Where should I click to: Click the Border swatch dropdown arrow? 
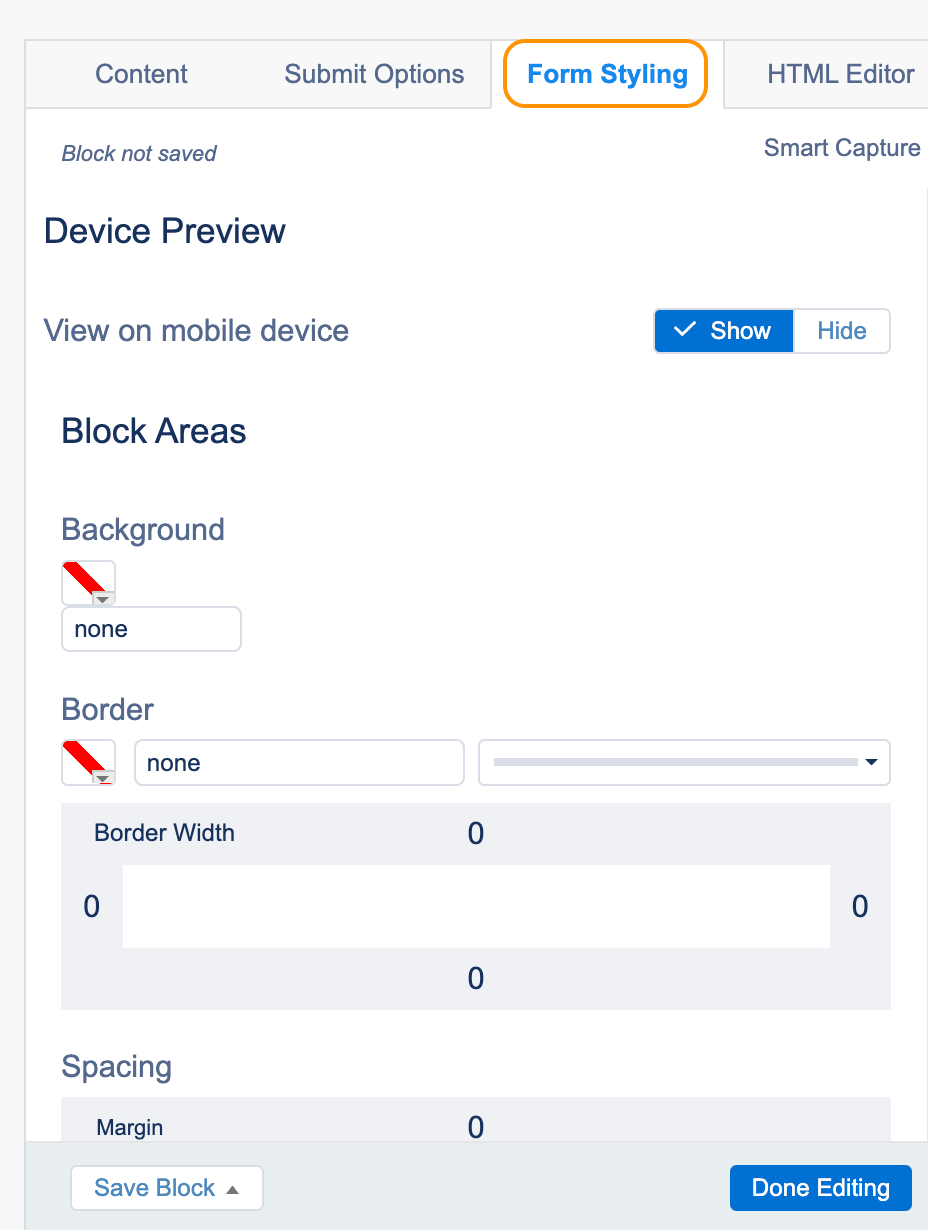tap(103, 778)
